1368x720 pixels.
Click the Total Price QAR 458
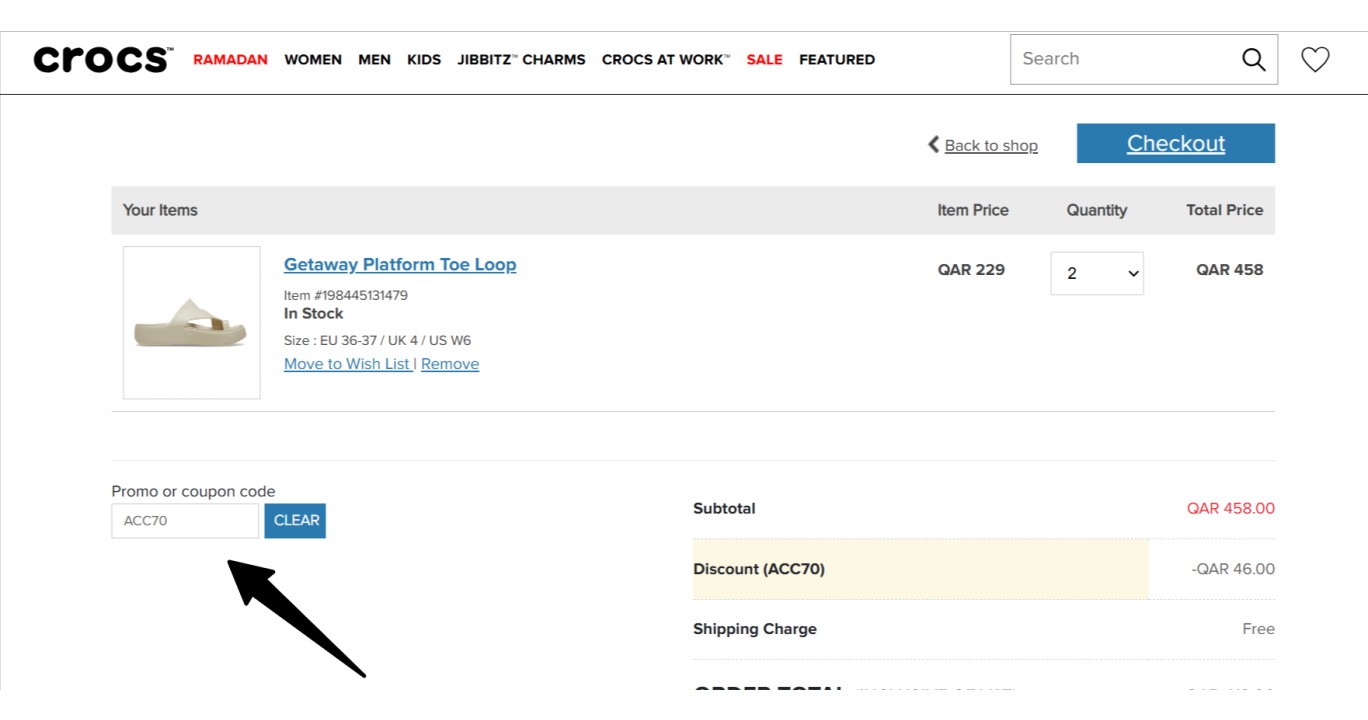[1230, 269]
